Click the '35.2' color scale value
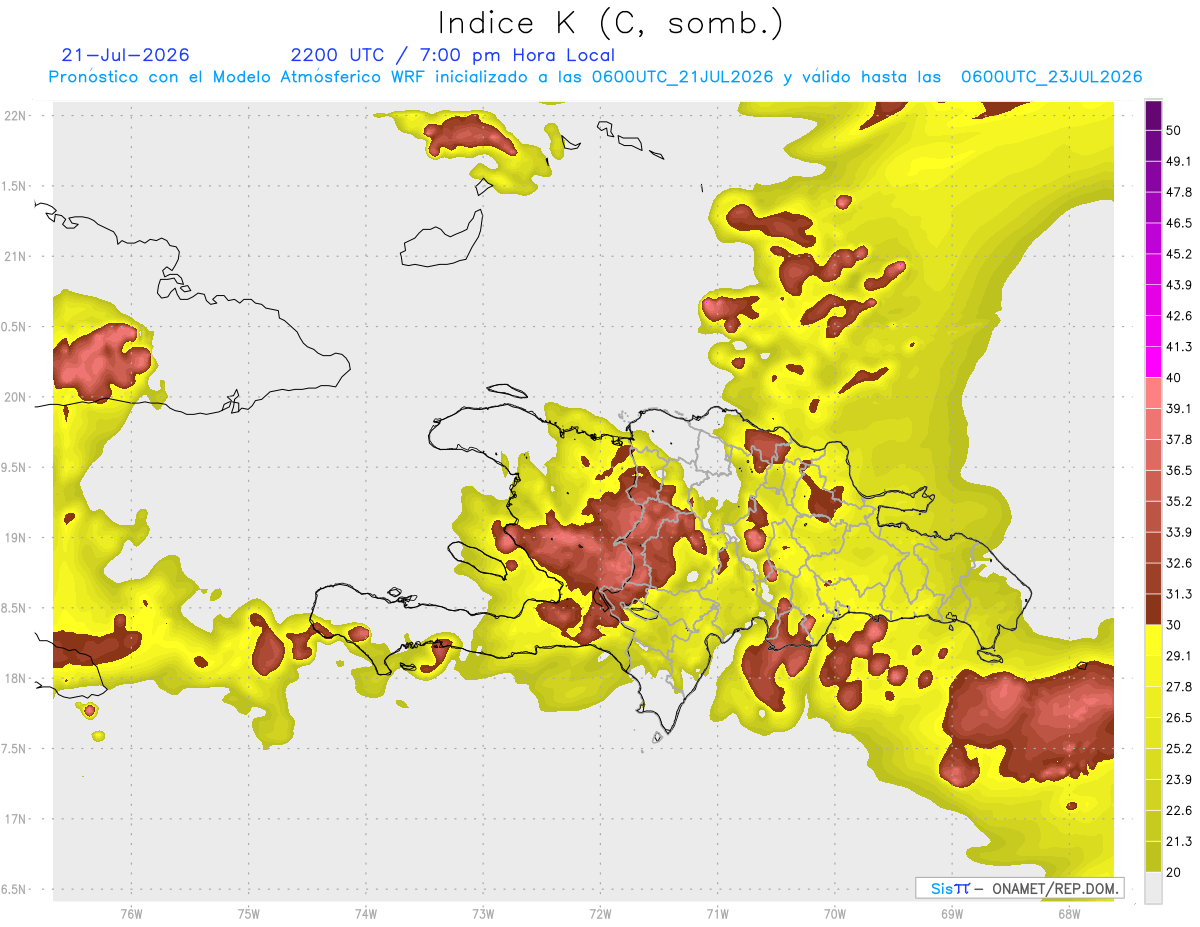Image resolution: width=1200 pixels, height=927 pixels. 1179,501
